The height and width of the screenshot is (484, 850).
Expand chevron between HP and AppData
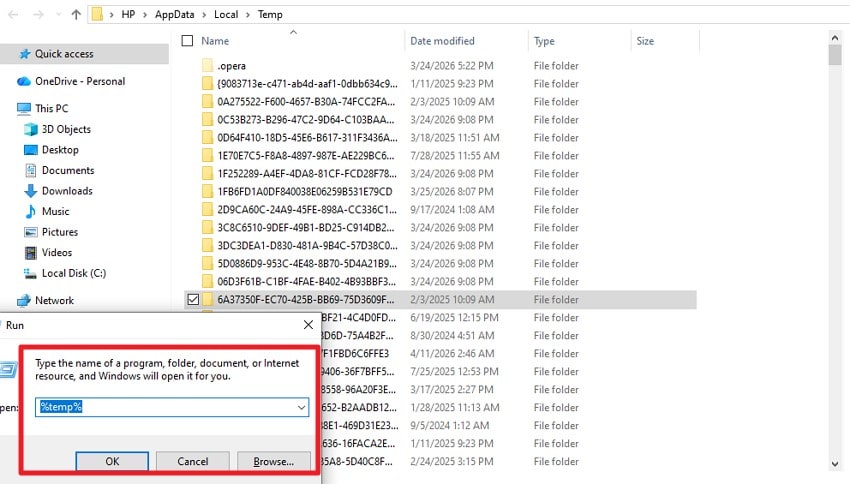[145, 15]
